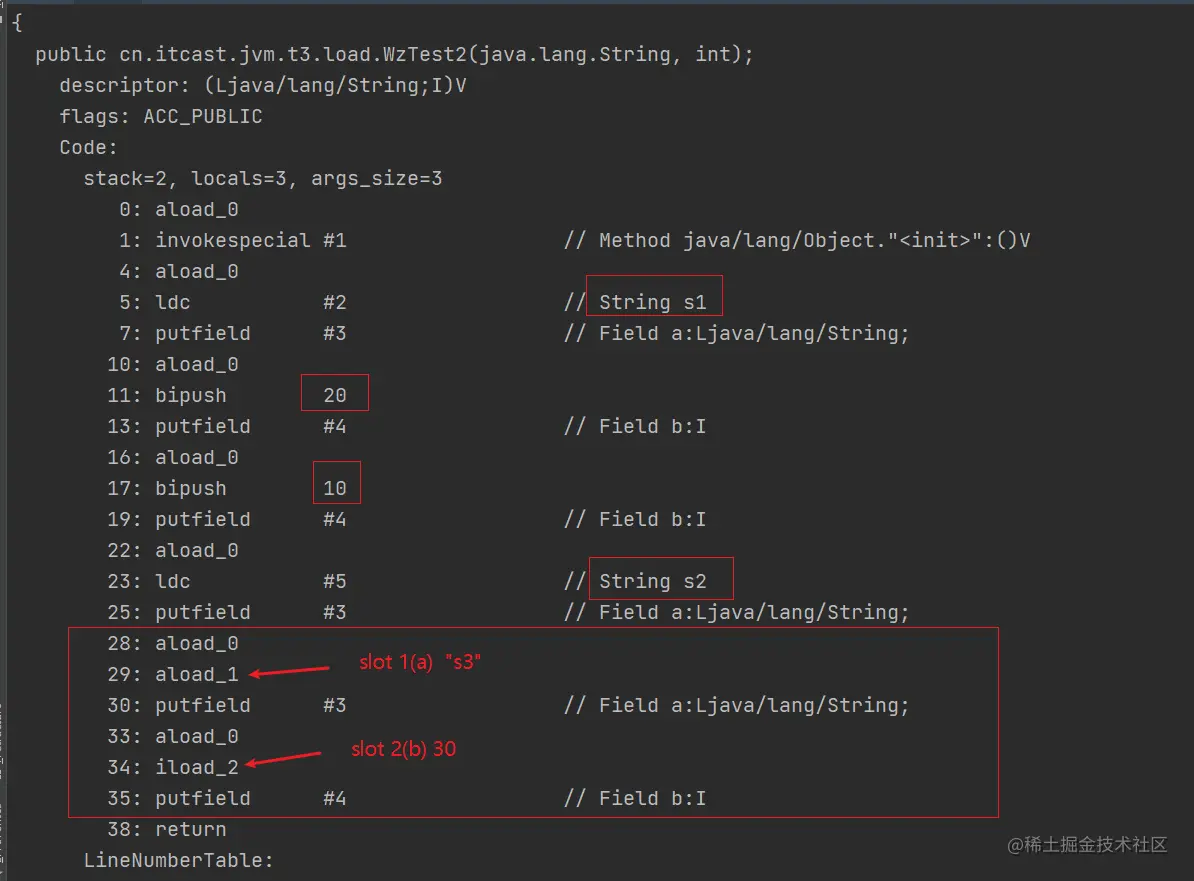Click the putfield #4 instruction at offset 35
1194x881 pixels.
point(250,798)
